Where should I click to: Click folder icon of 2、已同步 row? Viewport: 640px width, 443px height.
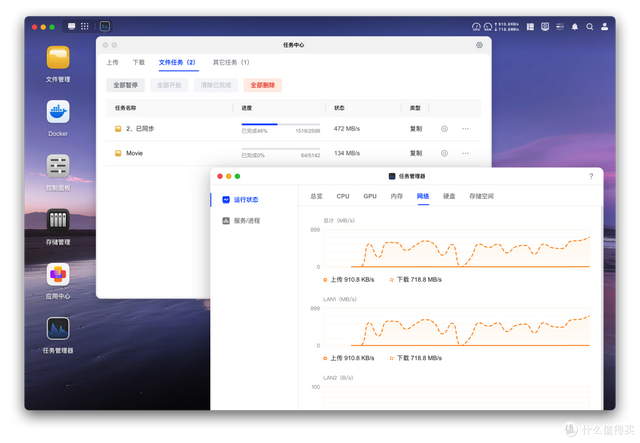[118, 129]
